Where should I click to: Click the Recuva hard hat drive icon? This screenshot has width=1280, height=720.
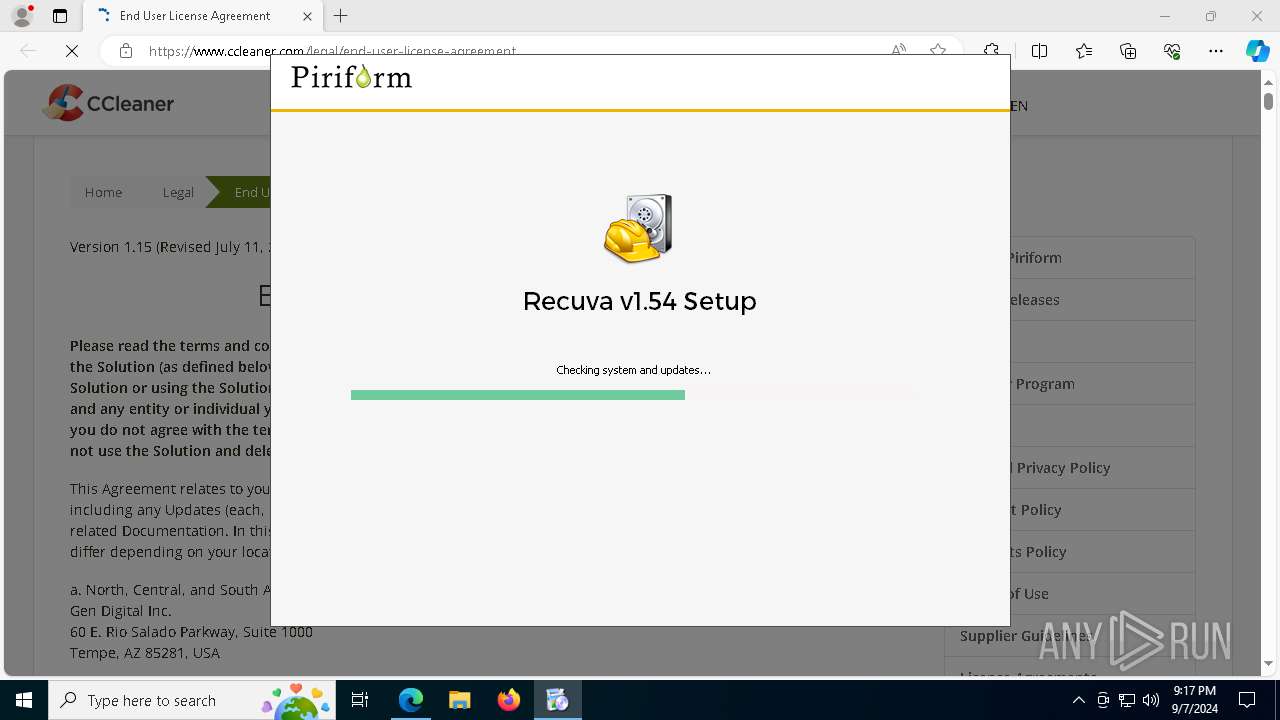point(638,228)
